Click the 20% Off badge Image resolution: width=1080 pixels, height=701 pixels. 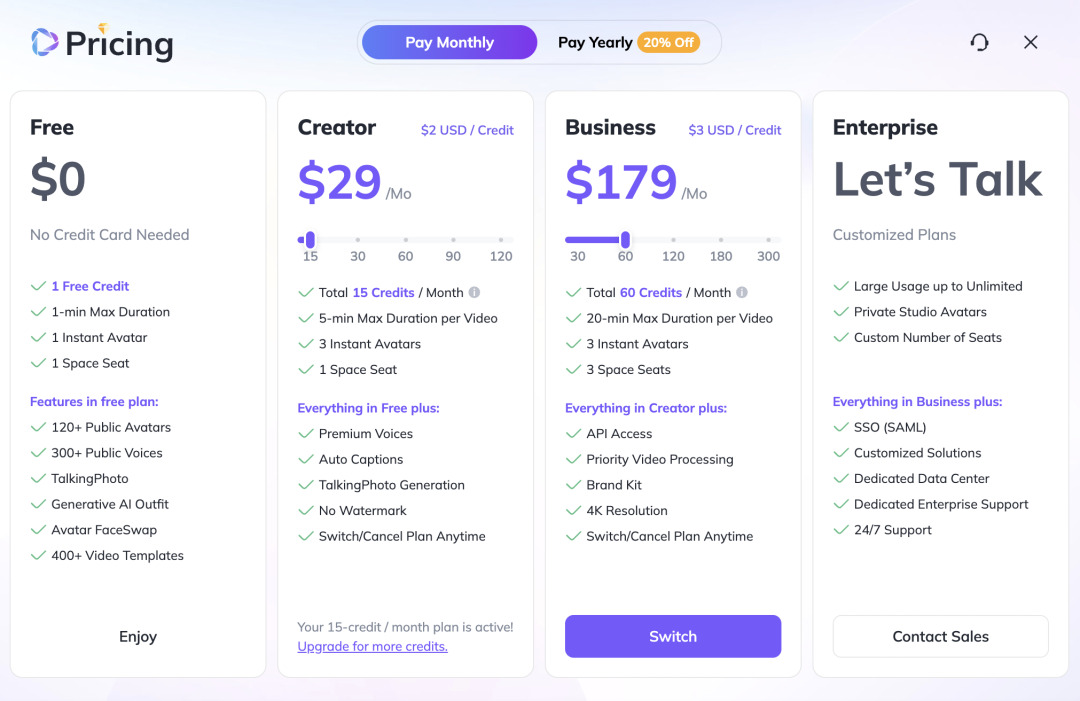click(669, 43)
